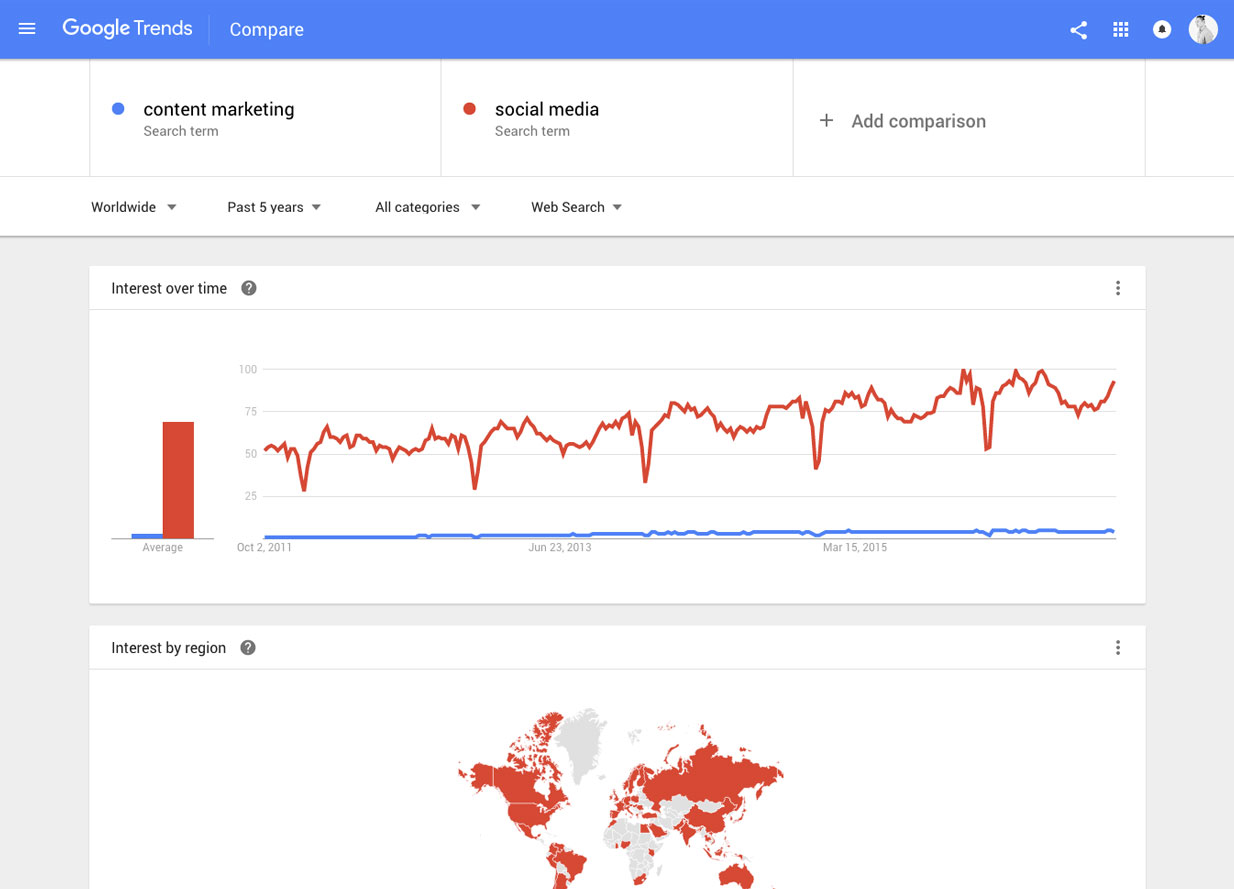Open the notifications bell
This screenshot has height=889, width=1234.
pos(1162,30)
